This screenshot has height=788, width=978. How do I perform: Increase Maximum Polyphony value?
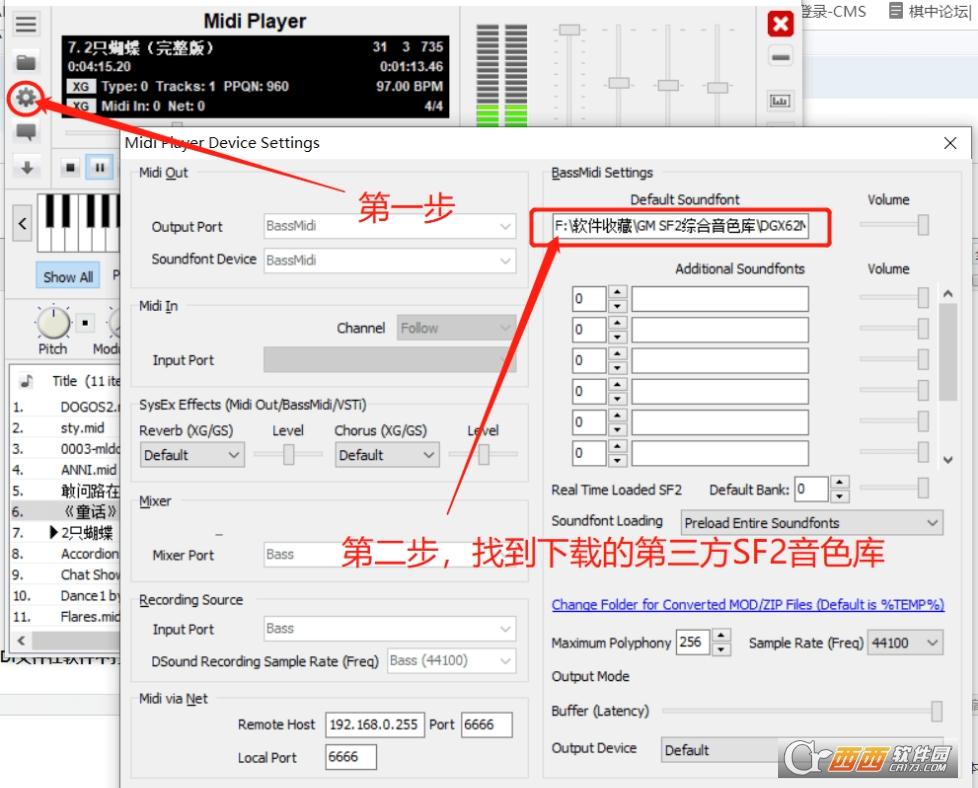[x=721, y=636]
